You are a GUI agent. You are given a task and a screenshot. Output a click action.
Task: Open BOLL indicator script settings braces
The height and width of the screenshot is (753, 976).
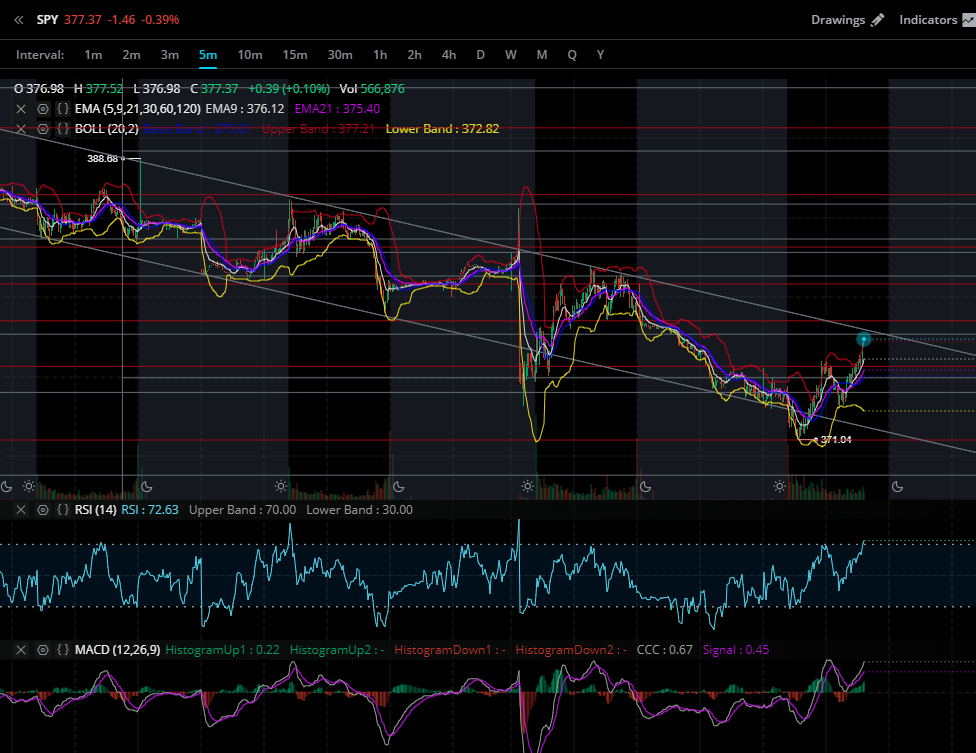pos(63,129)
